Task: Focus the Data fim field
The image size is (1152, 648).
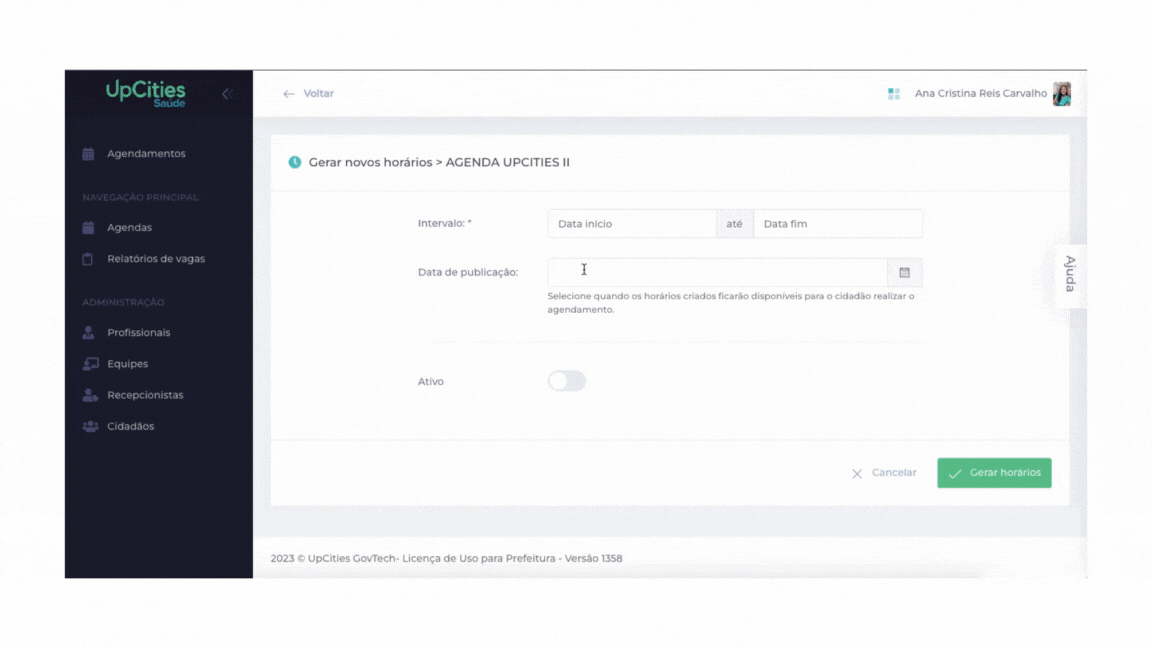Action: [838, 223]
